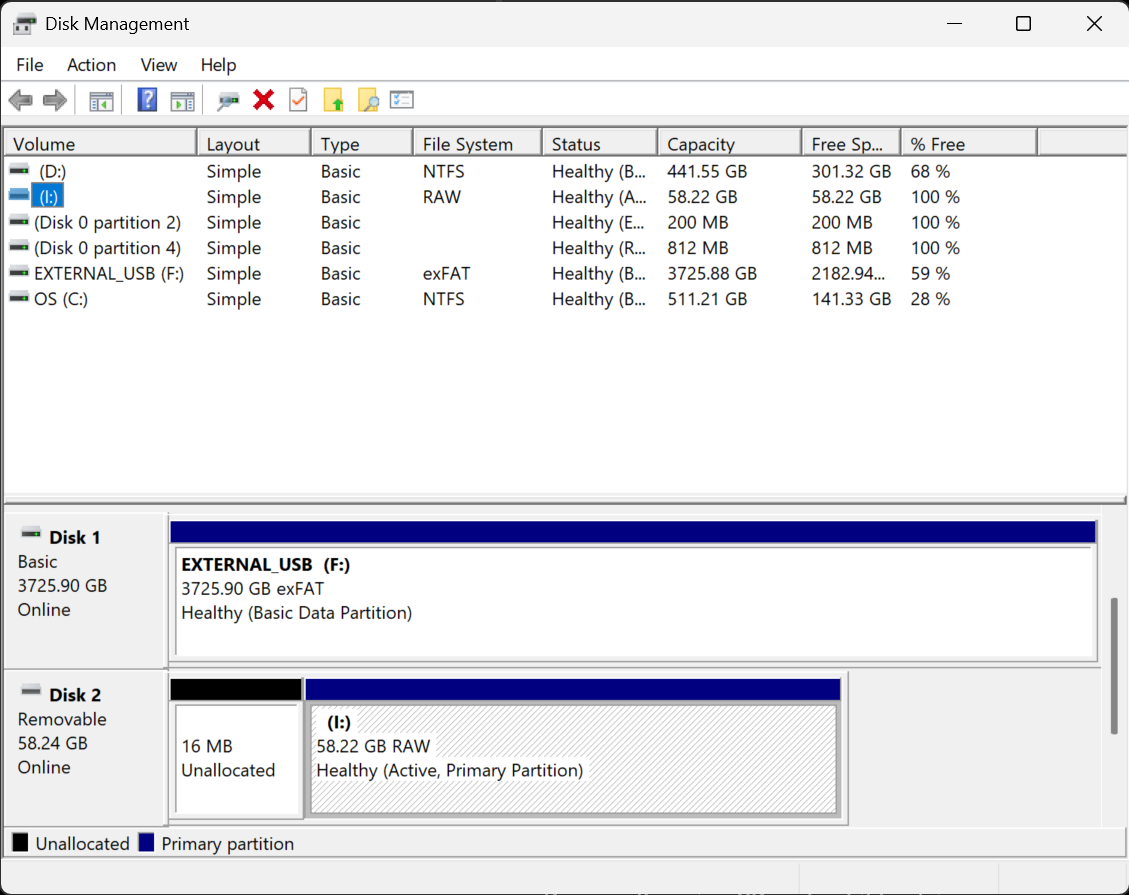Click the drive icon beside OS (C:)
Image resolution: width=1129 pixels, height=895 pixels.
pos(19,298)
